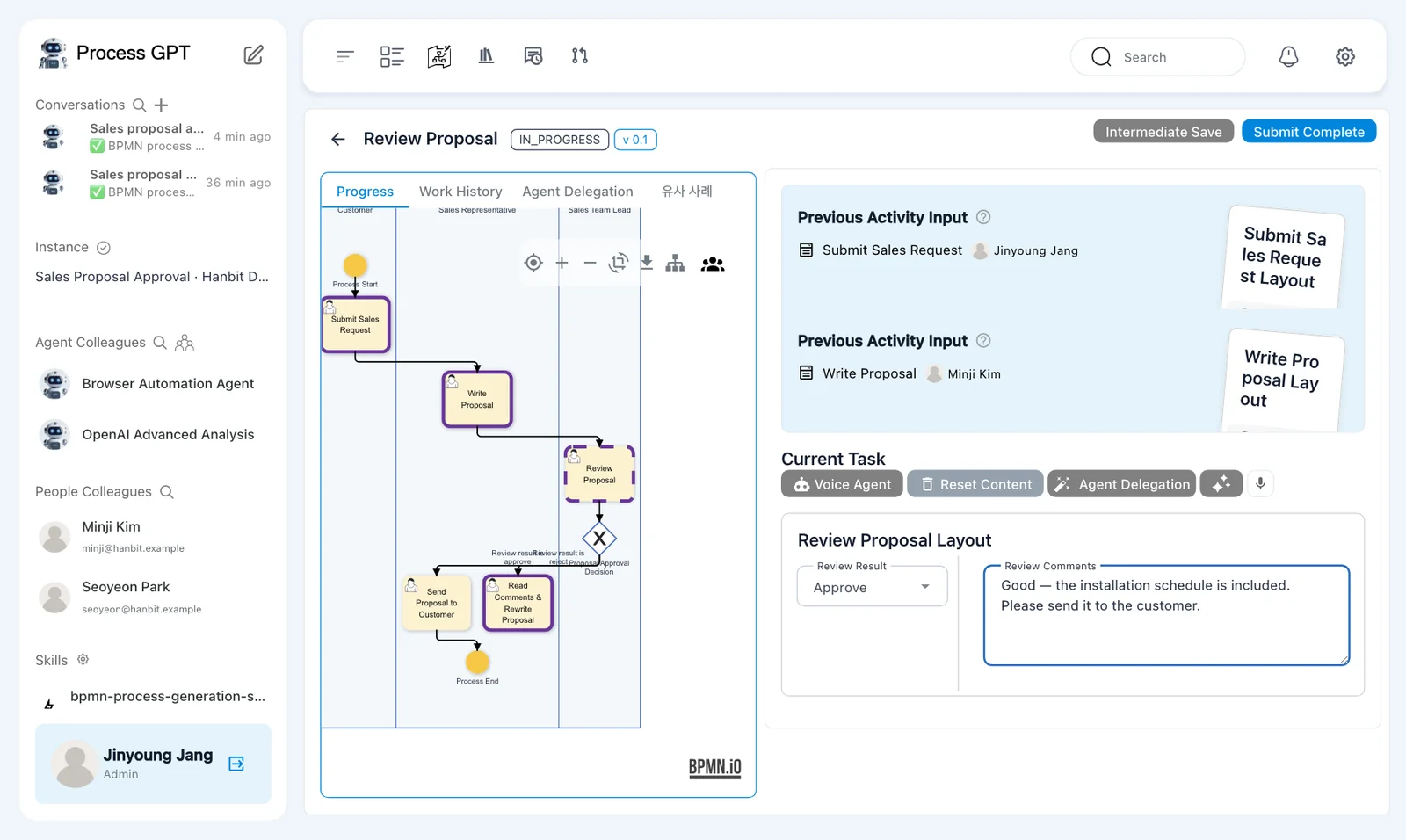
Task: Rotate the diagram orientation icon
Action: click(x=619, y=263)
